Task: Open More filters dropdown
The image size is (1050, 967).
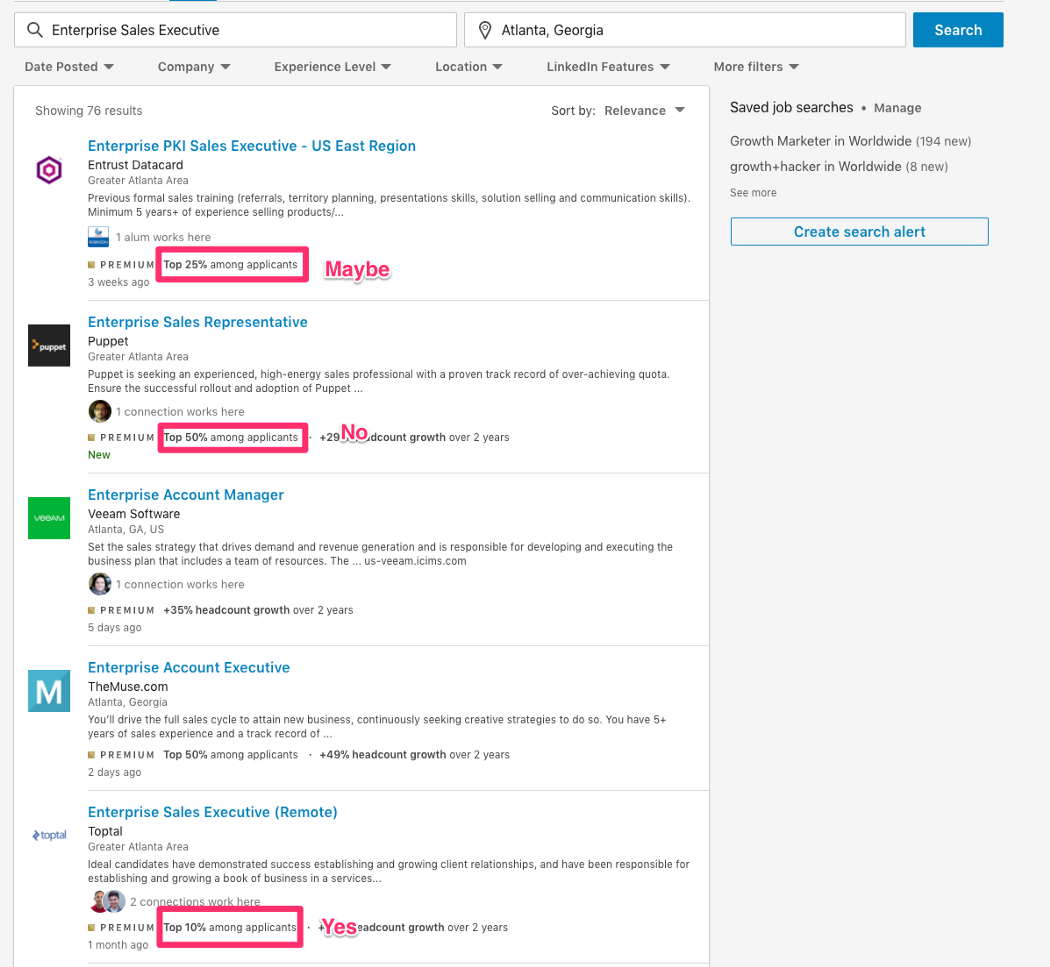Action: click(x=756, y=66)
